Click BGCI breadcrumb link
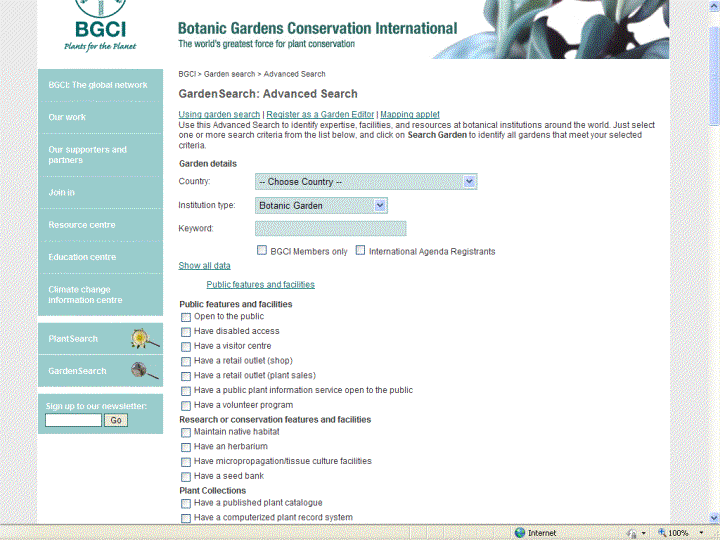The width and height of the screenshot is (720, 540). 187,74
